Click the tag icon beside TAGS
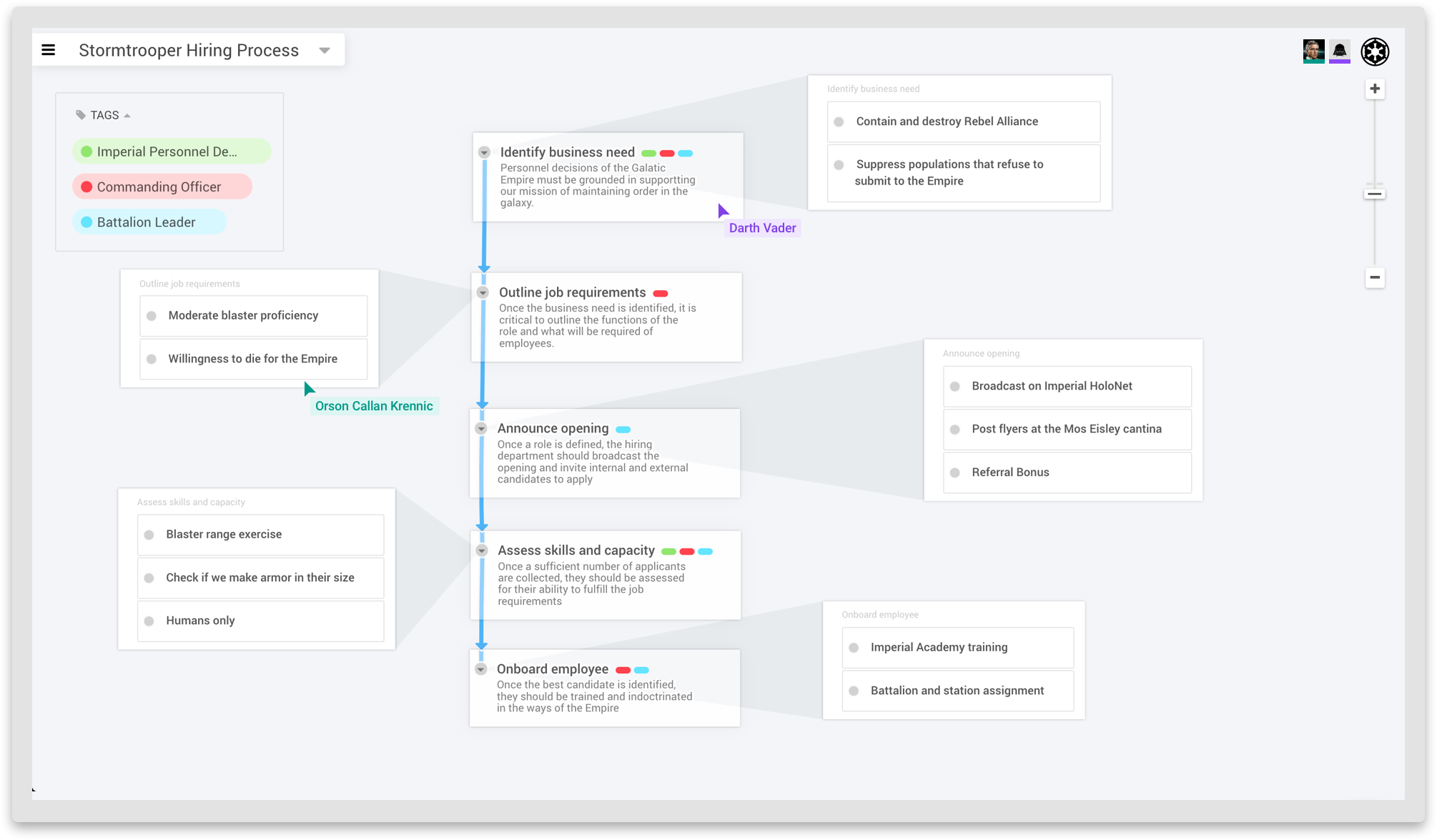Screen dimensions: 1437x840 point(81,115)
